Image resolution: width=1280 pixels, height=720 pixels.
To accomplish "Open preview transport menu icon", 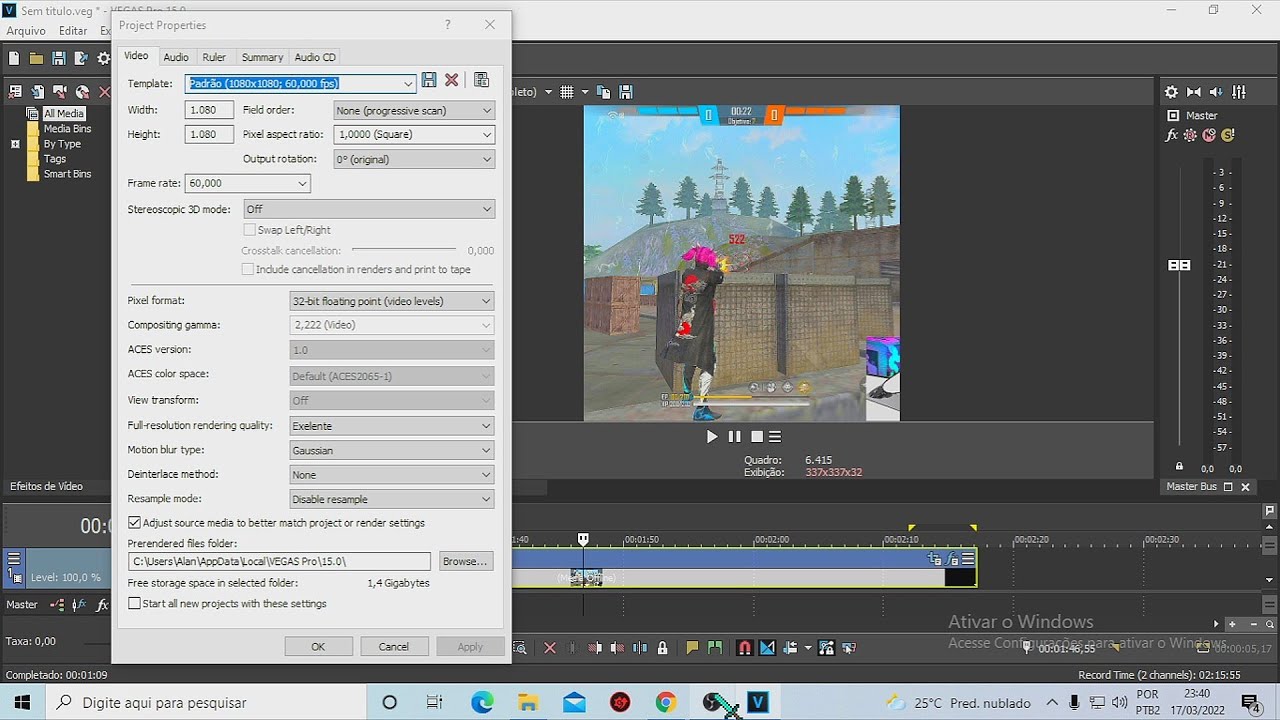I will tap(775, 436).
